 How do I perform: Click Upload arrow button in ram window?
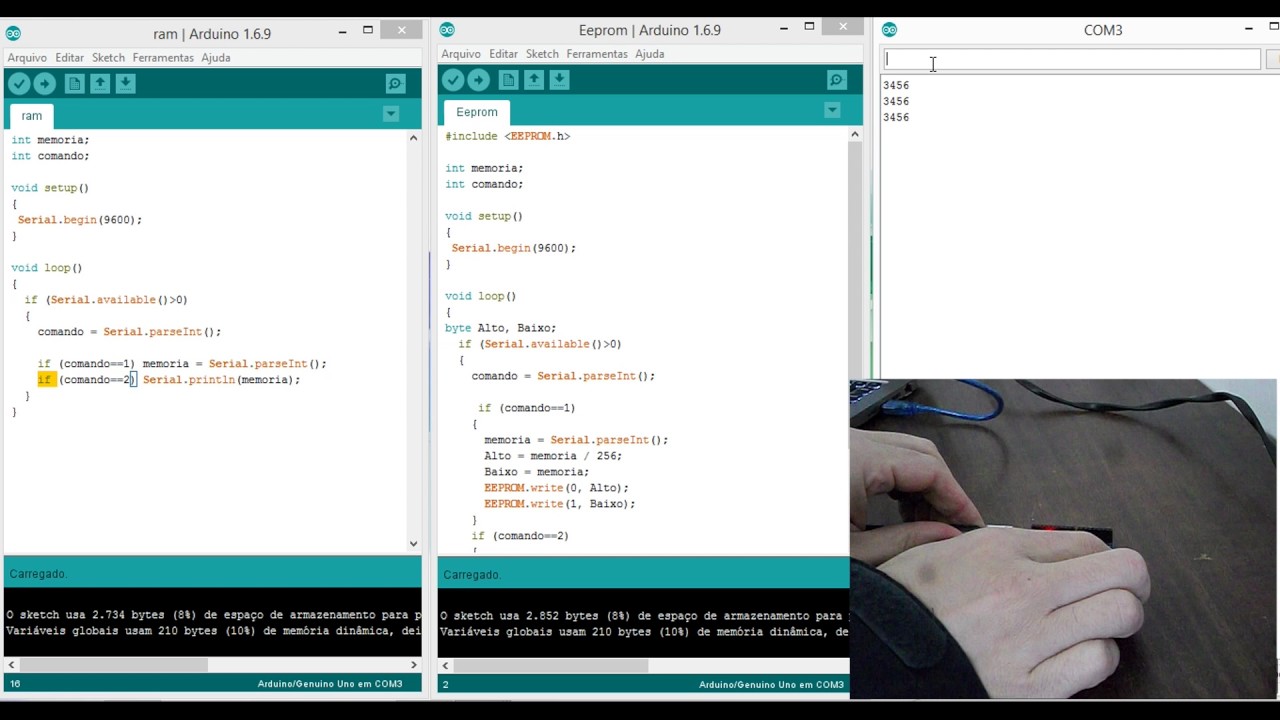click(45, 84)
